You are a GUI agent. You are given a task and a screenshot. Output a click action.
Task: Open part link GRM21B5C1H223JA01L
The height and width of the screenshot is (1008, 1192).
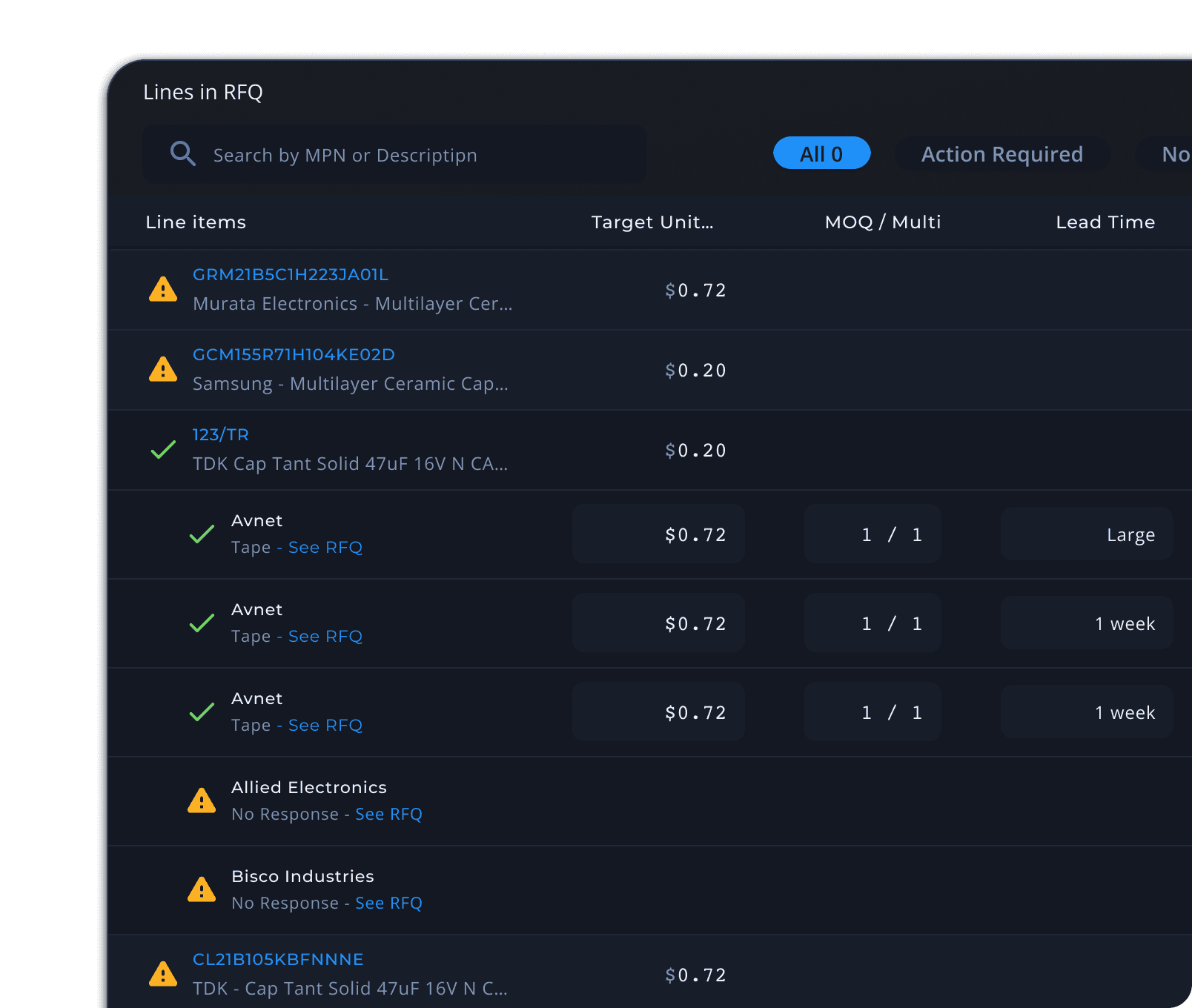(291, 274)
